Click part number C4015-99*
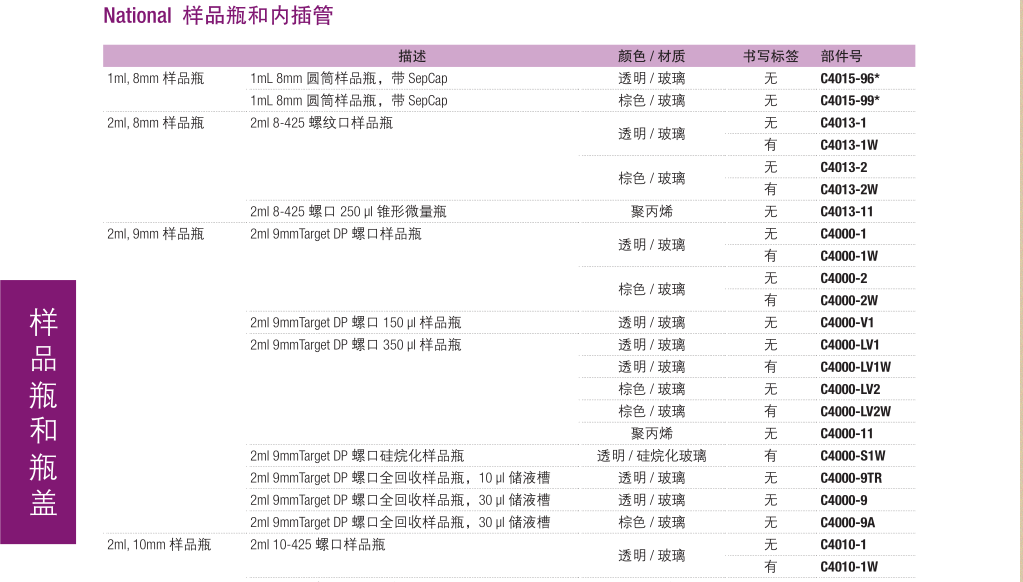This screenshot has height=582, width=1023. tap(850, 100)
